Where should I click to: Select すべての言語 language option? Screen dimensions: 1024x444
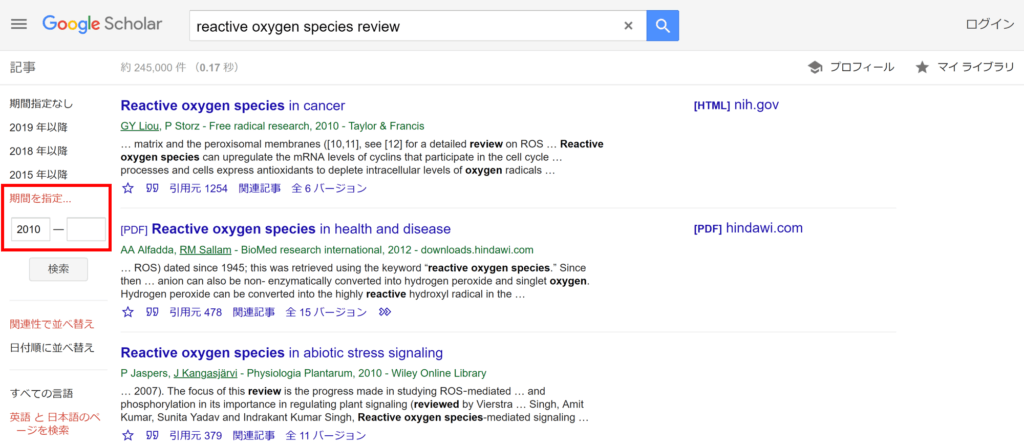point(42,394)
